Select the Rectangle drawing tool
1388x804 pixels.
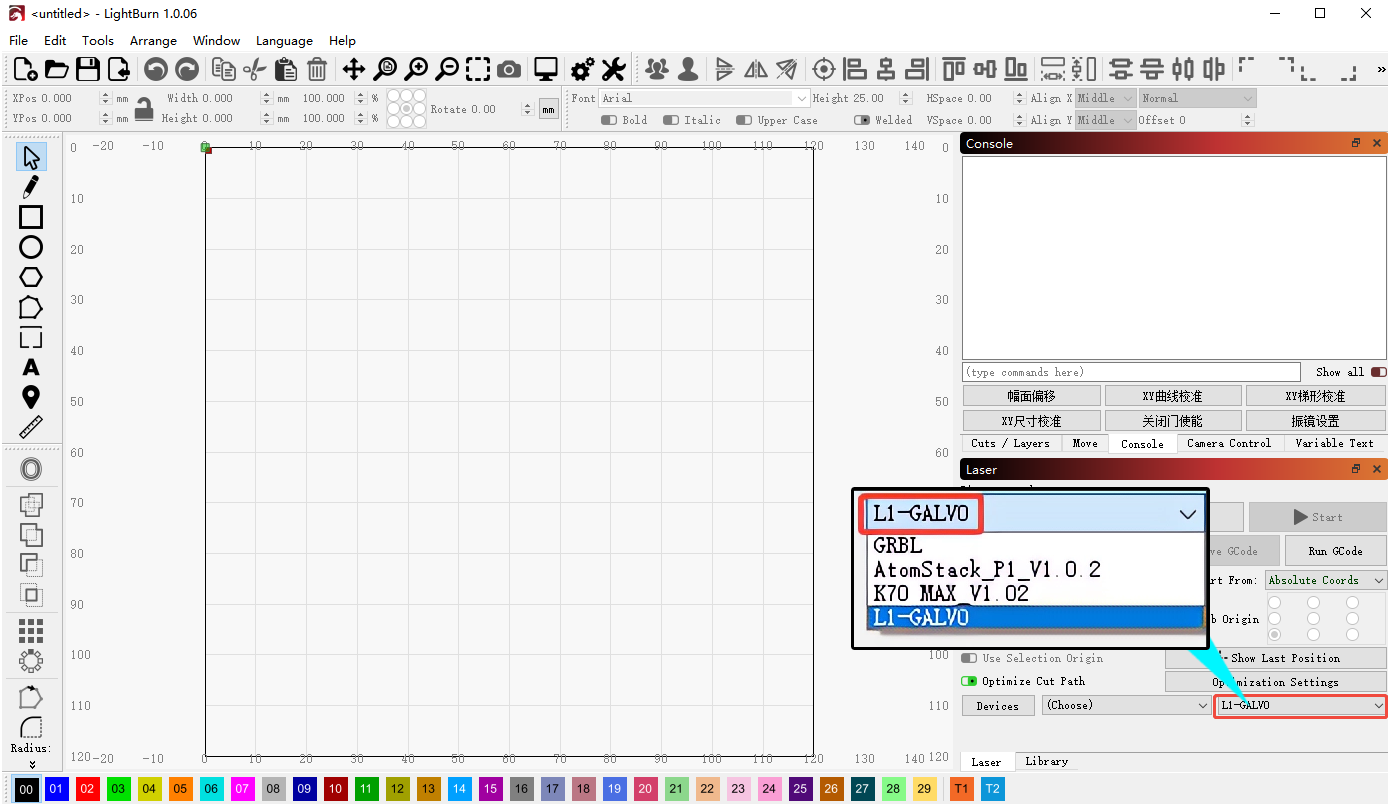[31, 217]
